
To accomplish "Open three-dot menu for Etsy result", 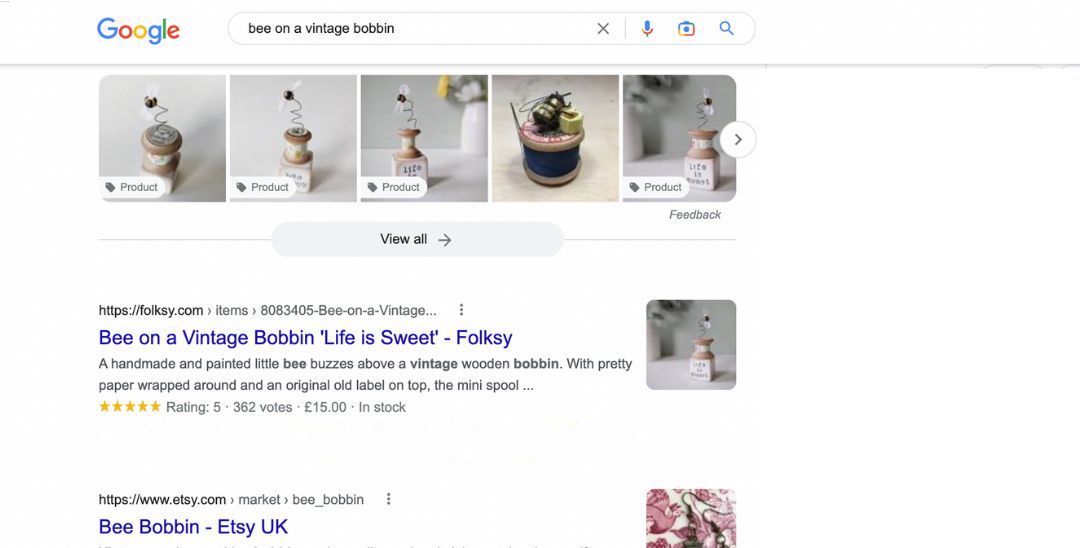I will point(389,499).
